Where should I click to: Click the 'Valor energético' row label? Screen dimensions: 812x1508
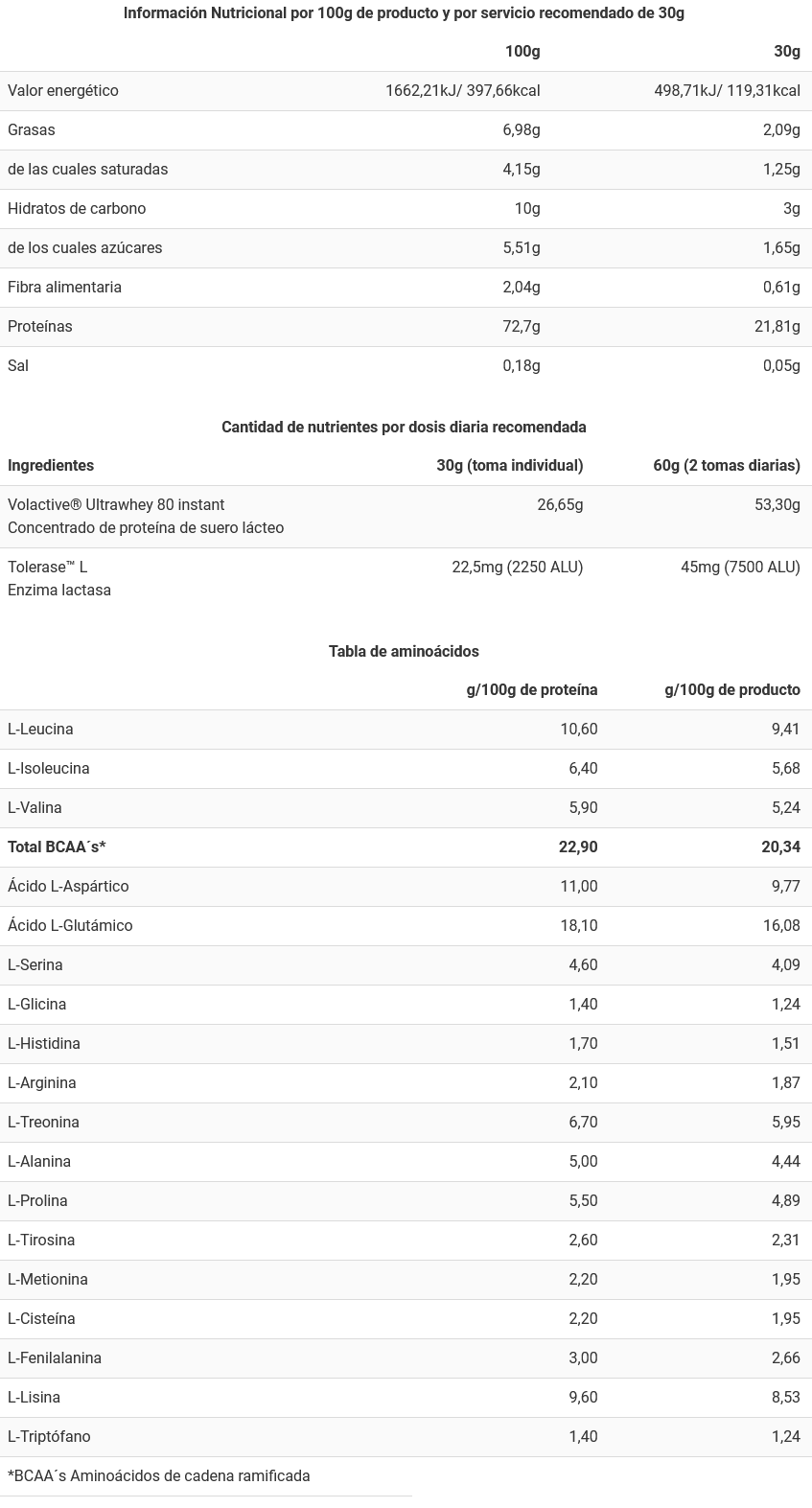coord(63,91)
